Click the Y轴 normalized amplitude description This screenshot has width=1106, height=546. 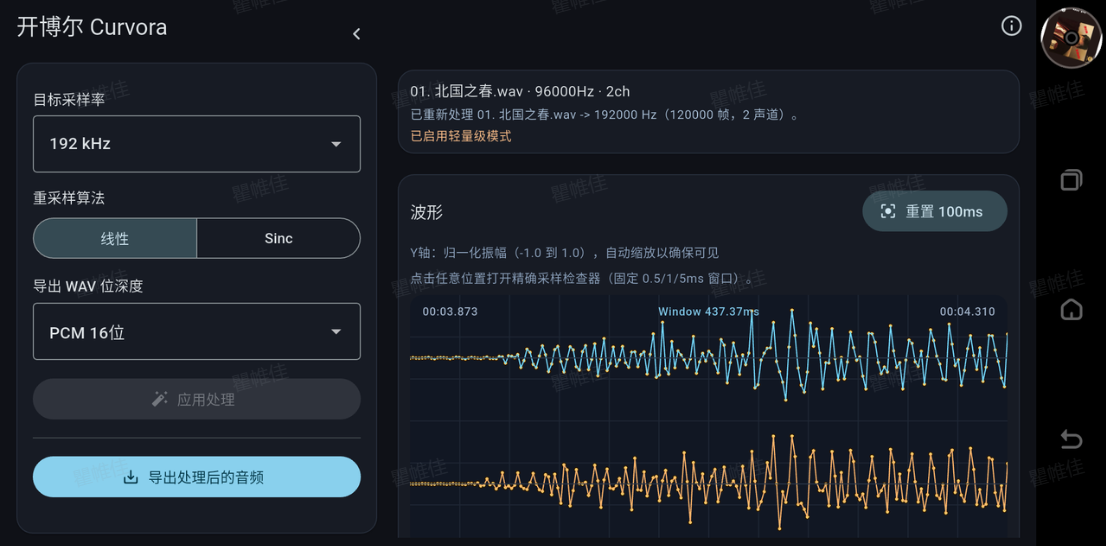(x=564, y=253)
